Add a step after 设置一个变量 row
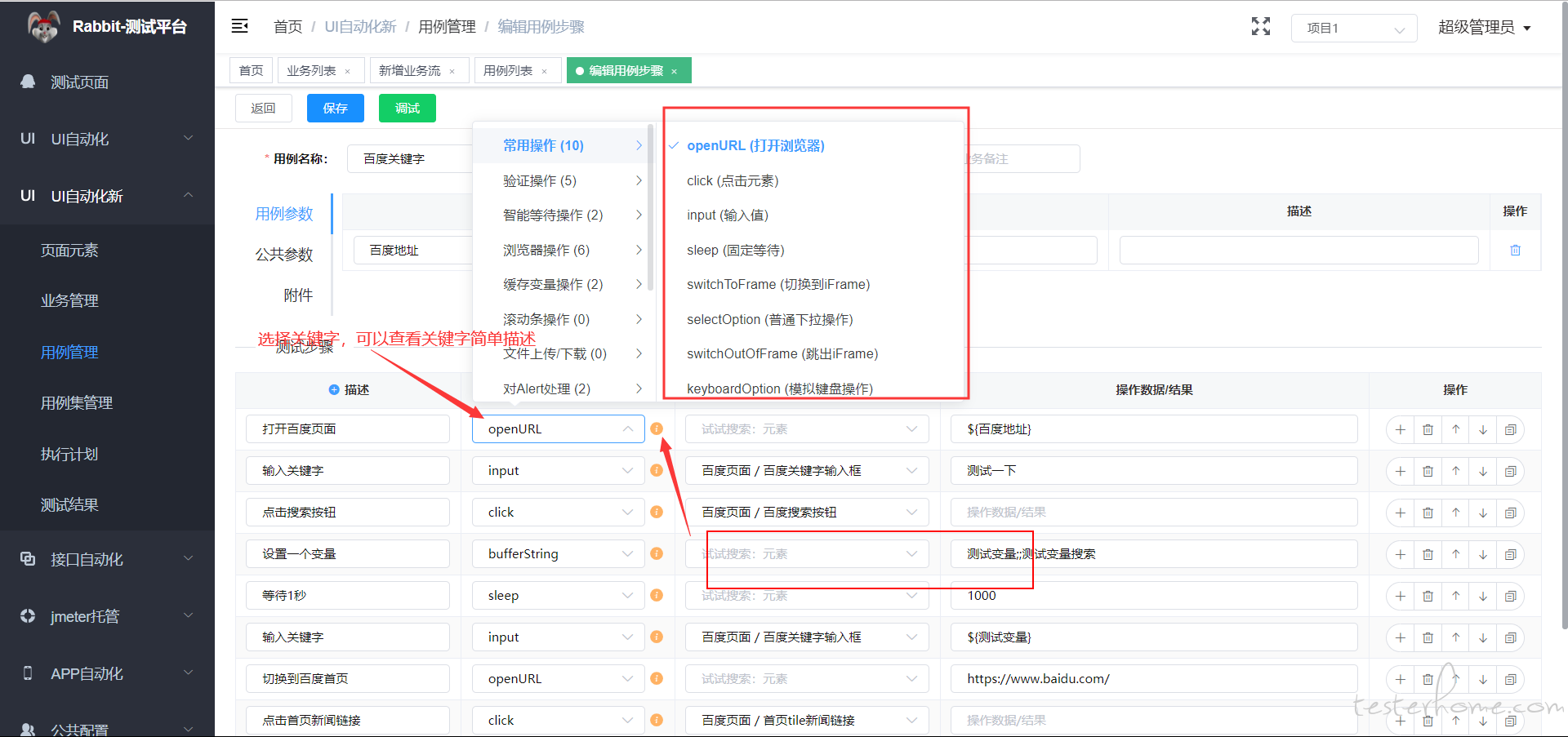This screenshot has height=737, width=1568. point(1401,554)
